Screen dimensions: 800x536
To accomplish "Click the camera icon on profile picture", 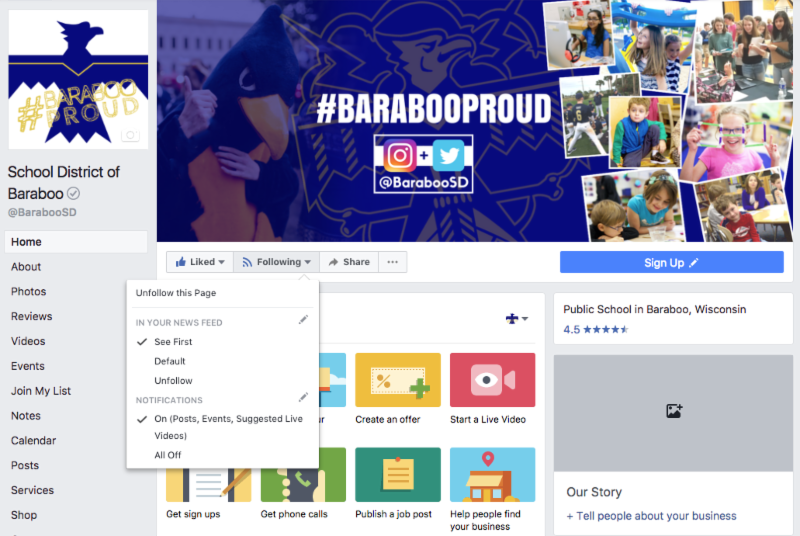I will tap(130, 135).
